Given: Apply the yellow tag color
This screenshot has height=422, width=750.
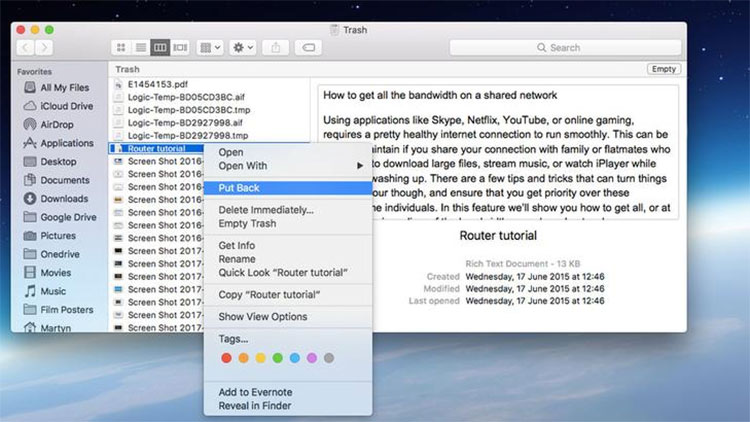Looking at the screenshot, I should [261, 358].
